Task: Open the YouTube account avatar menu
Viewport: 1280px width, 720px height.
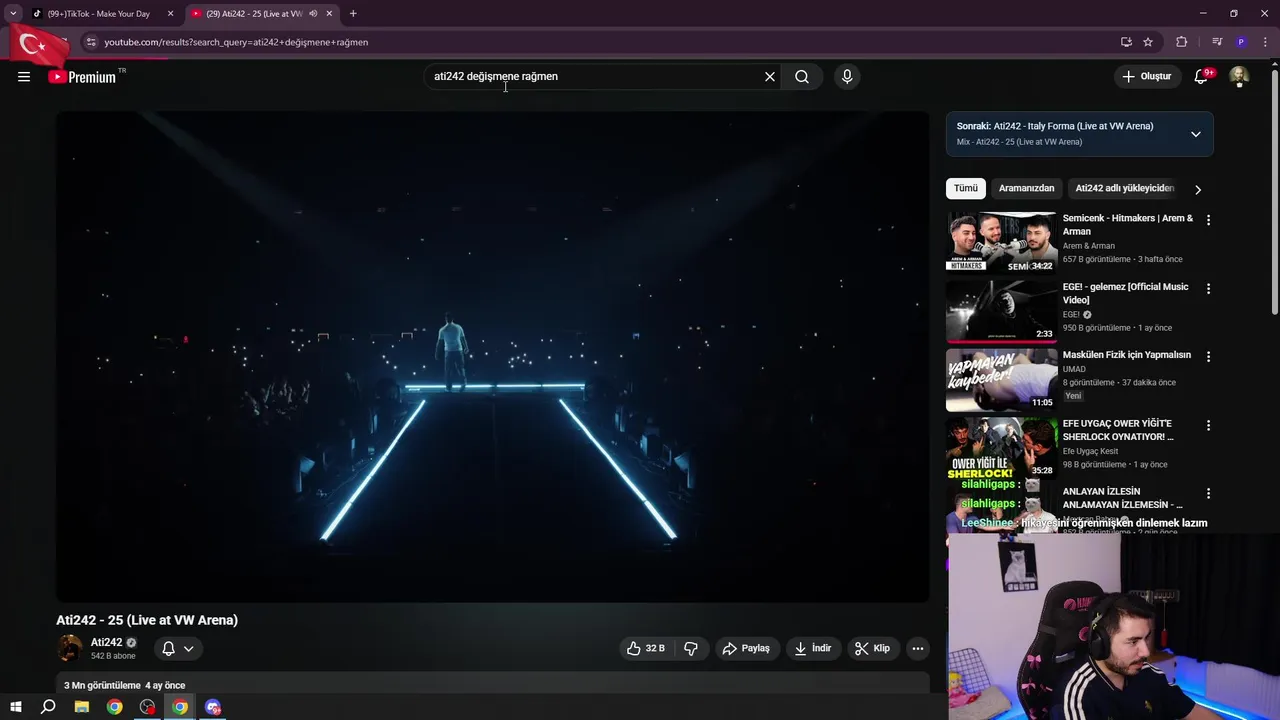Action: [x=1239, y=77]
